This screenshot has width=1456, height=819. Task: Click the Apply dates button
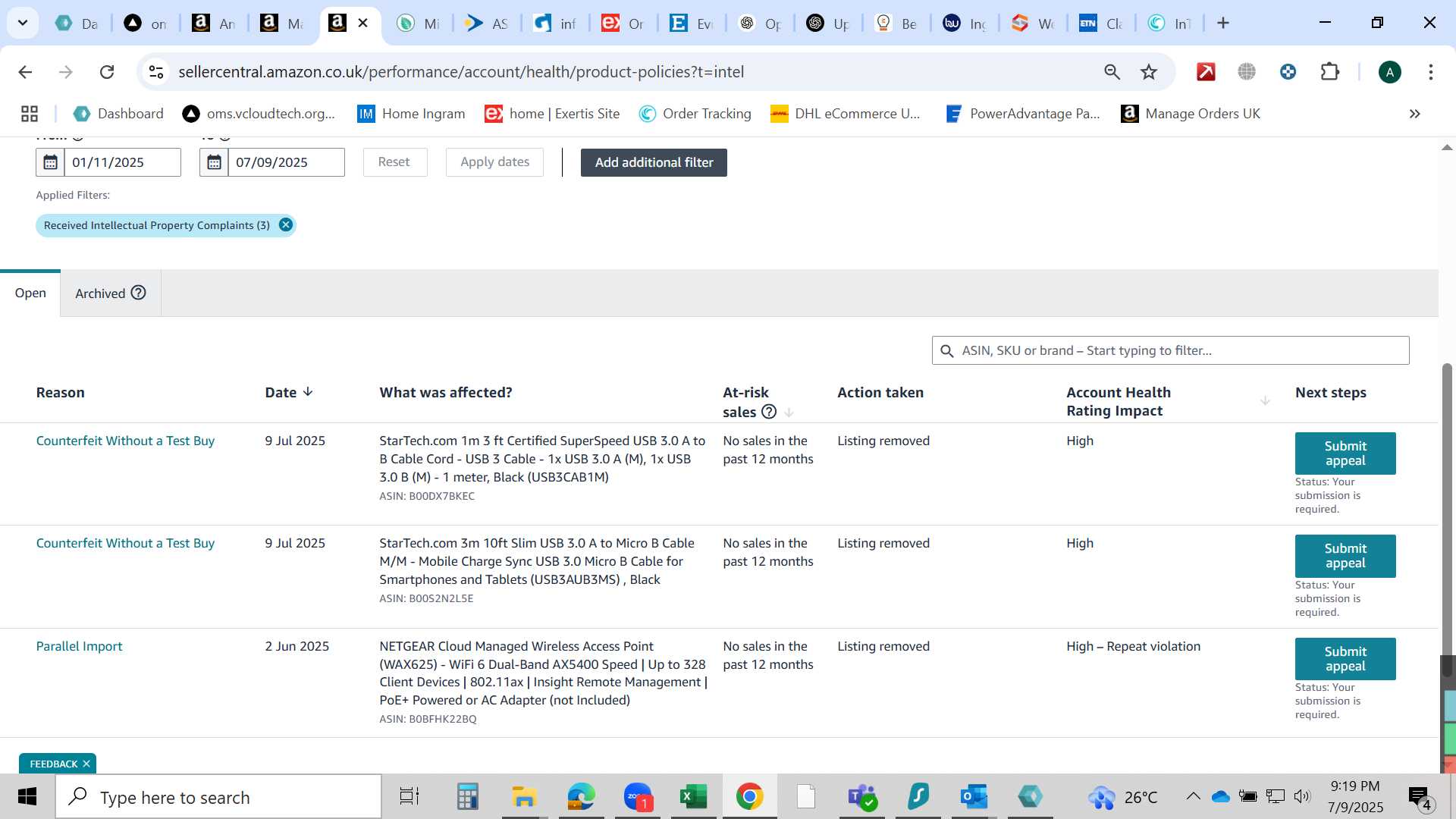494,162
